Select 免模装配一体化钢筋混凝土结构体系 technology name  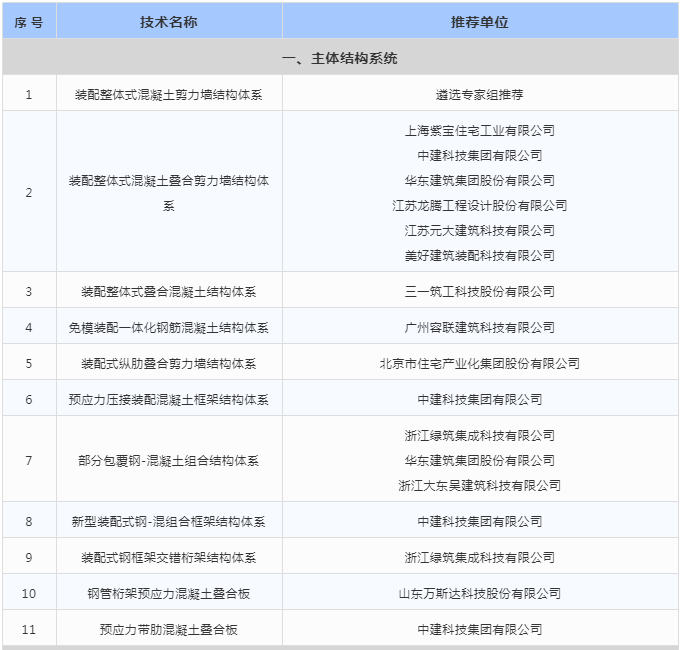pos(169,328)
